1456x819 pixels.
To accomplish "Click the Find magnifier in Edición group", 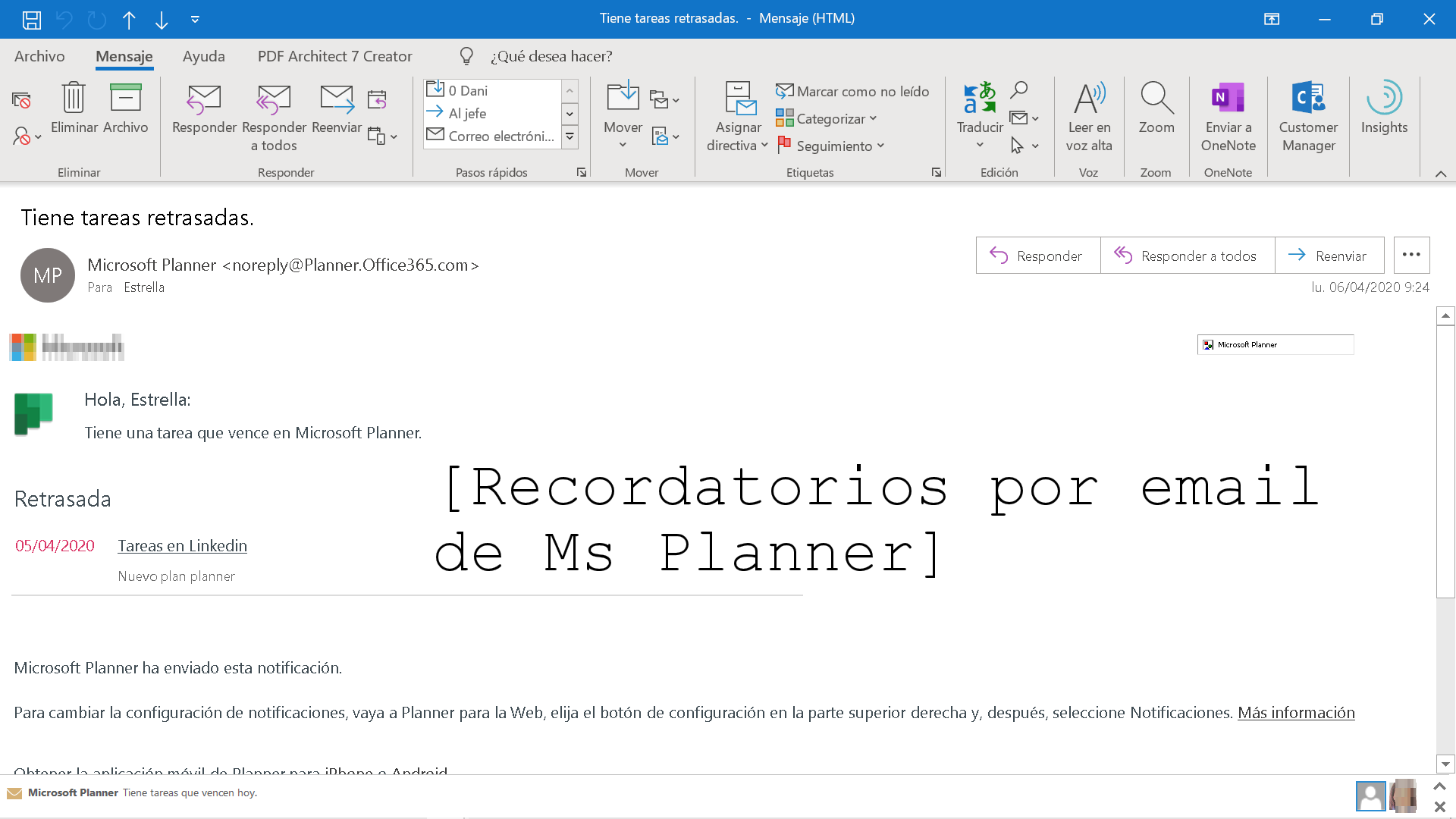I will click(1018, 90).
